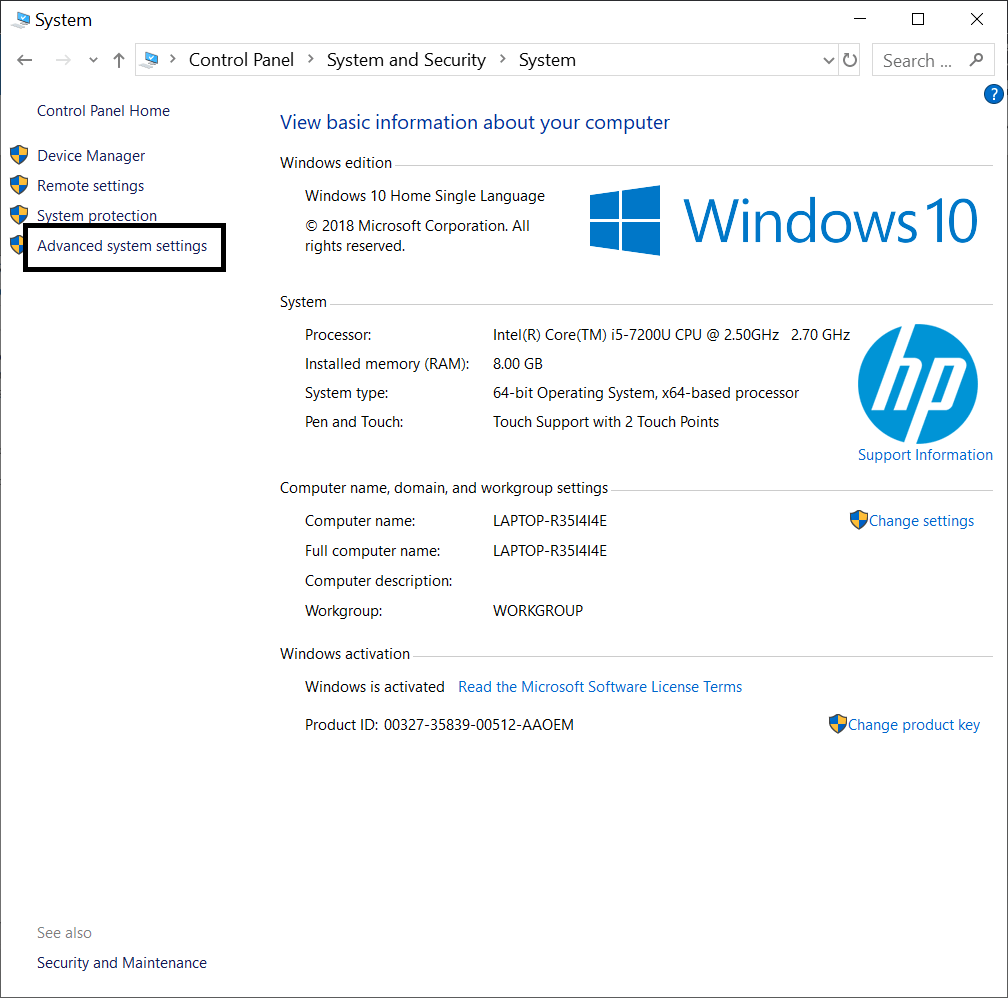1008x998 pixels.
Task: Open System protection settings
Action: point(94,215)
